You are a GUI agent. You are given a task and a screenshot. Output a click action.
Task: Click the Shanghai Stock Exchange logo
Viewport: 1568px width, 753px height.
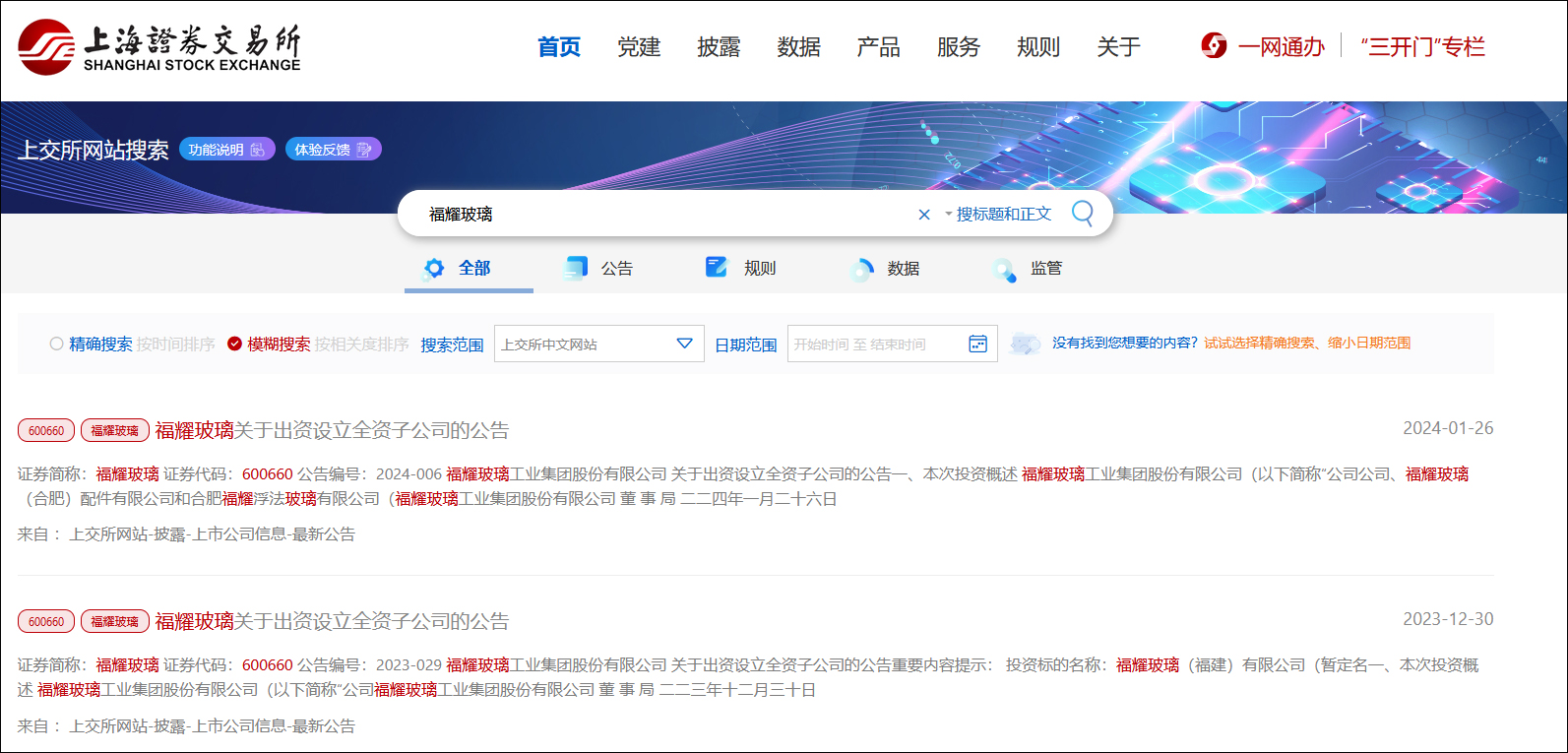click(x=159, y=47)
